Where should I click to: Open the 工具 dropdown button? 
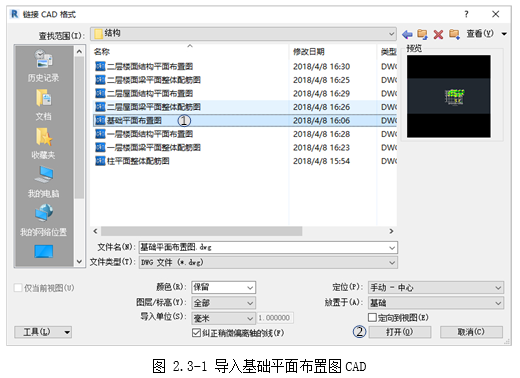coord(43,332)
